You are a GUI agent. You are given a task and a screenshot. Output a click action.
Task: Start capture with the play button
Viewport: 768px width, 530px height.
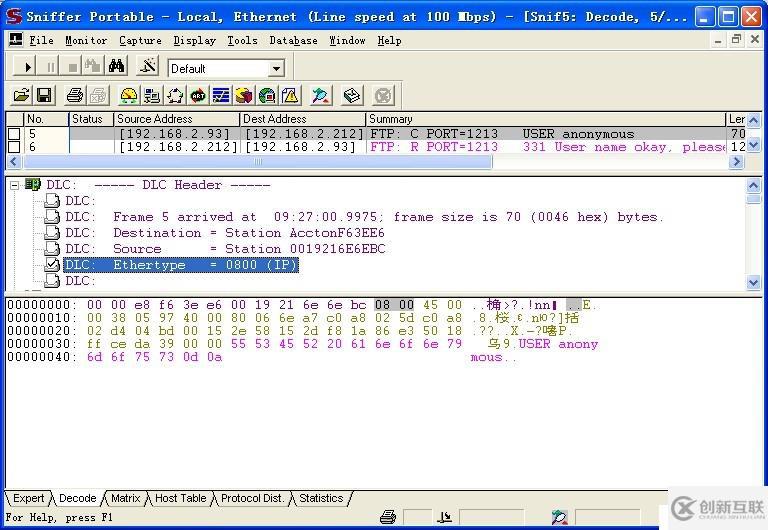pos(27,67)
